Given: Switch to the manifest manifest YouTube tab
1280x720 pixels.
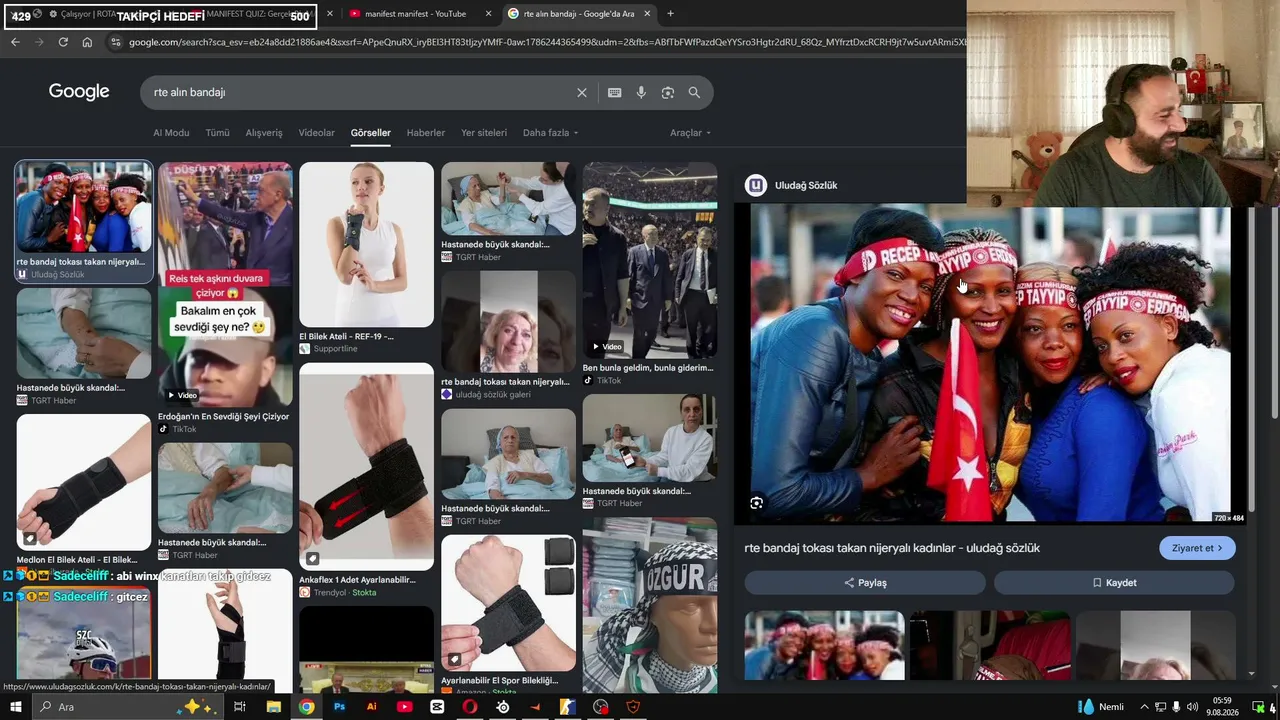Looking at the screenshot, I should tap(415, 14).
